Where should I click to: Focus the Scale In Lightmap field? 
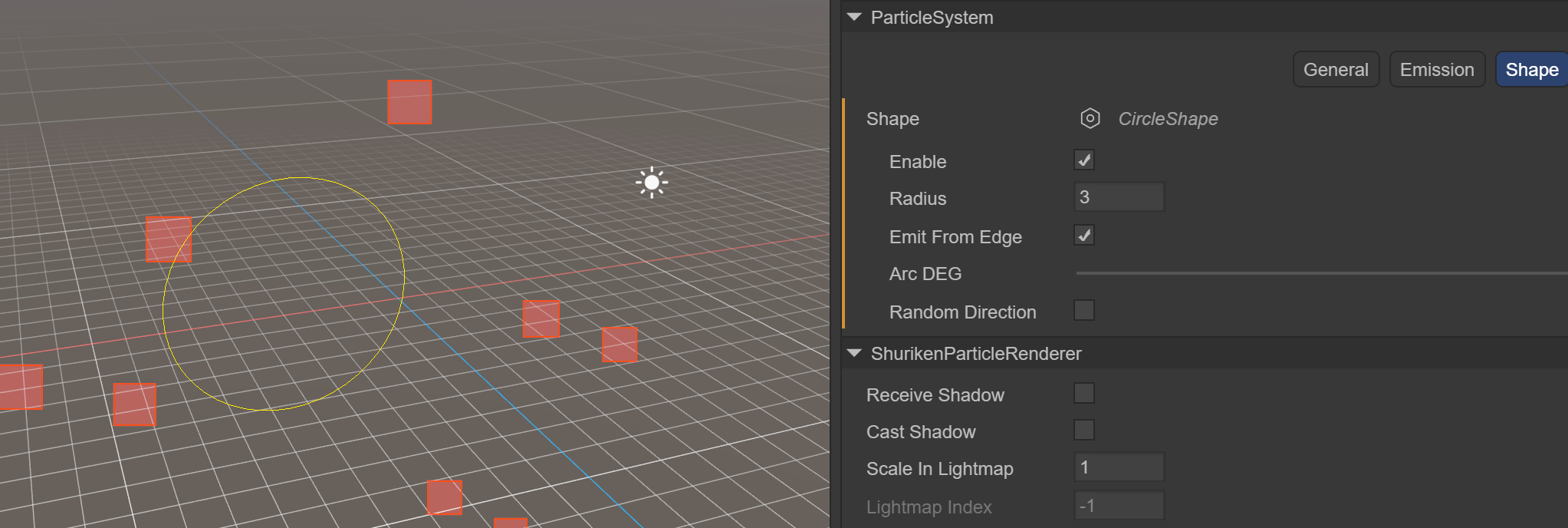[1119, 467]
